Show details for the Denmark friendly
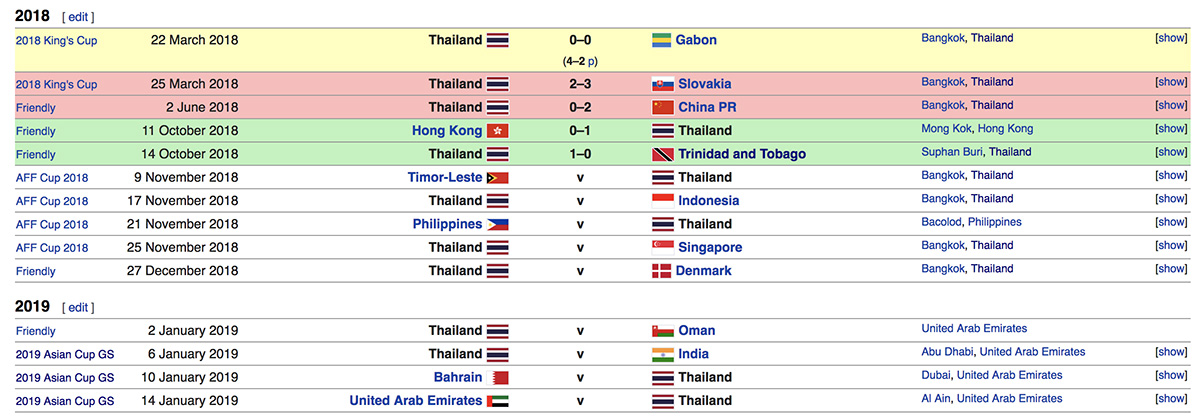 [x=1172, y=269]
